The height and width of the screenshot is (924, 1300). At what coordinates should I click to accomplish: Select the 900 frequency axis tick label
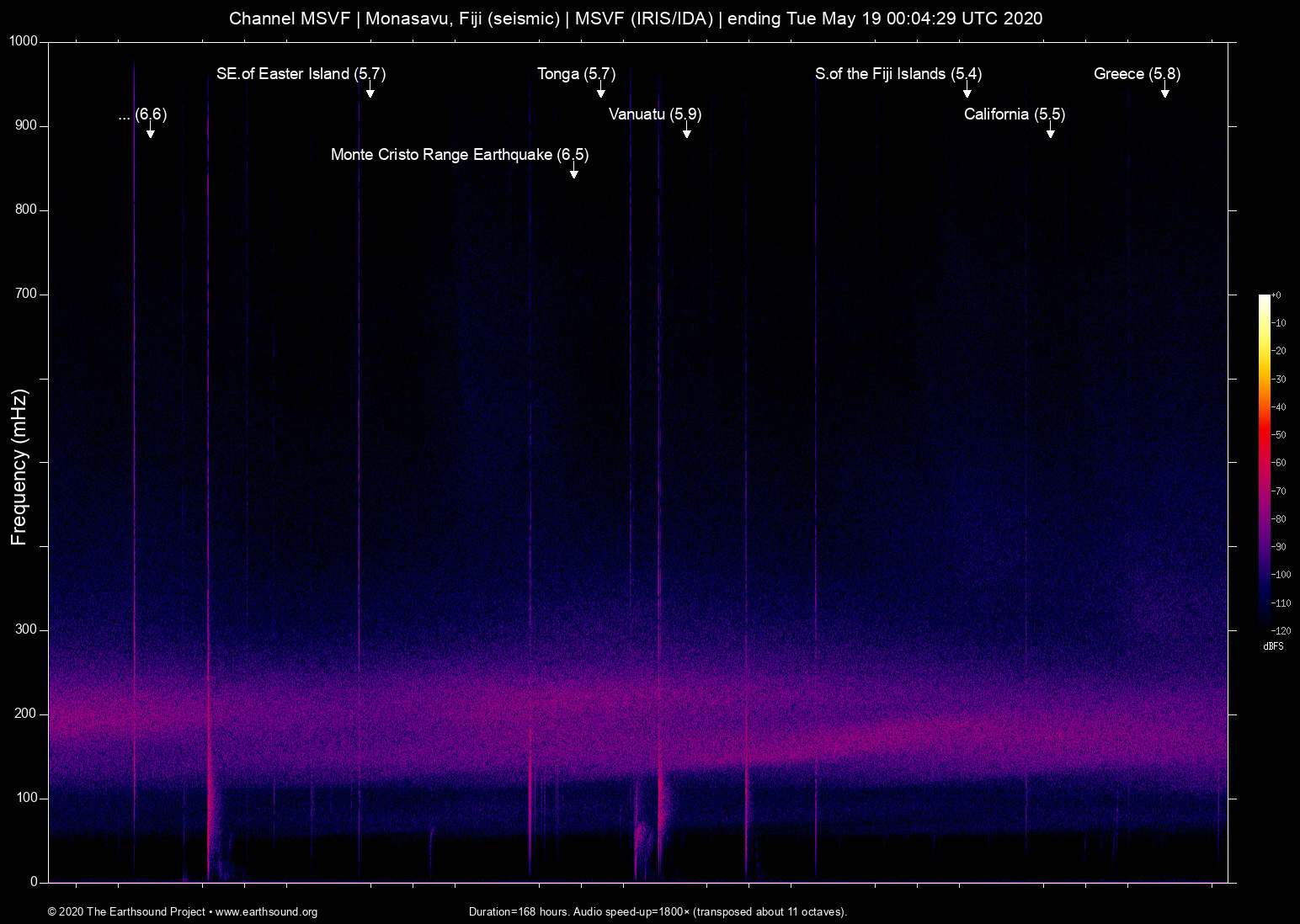(27, 125)
